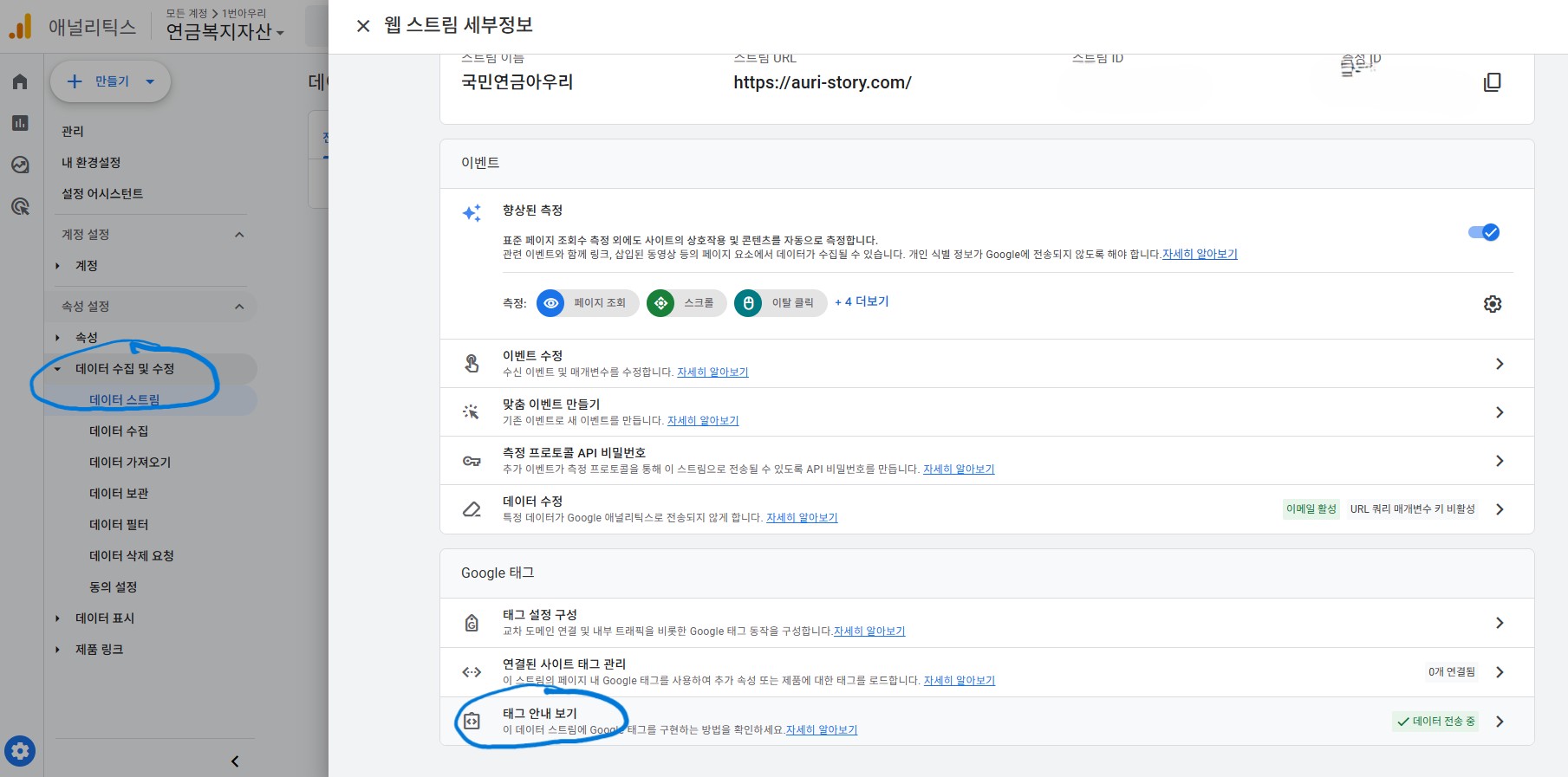1568x777 pixels.
Task: Open the 연결된 사이트 태그 관리 row chevron
Action: 1500,672
